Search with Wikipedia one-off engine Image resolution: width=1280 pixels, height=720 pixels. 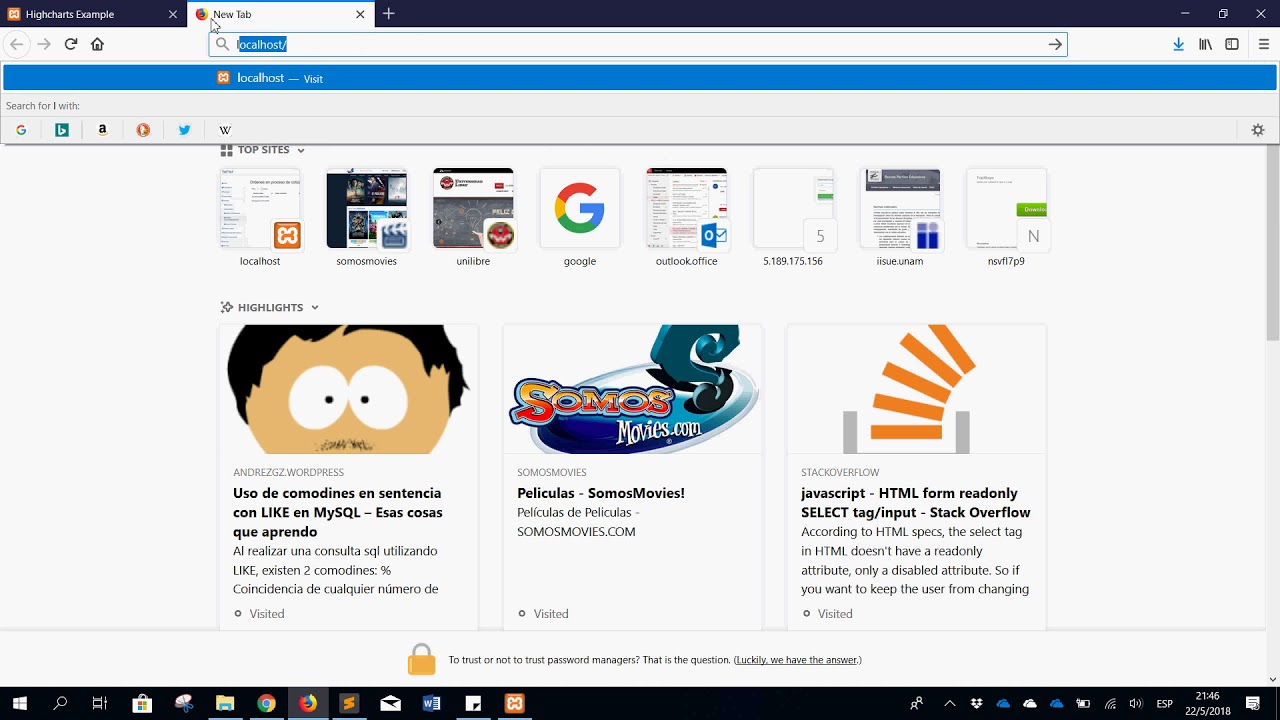pyautogui.click(x=225, y=130)
